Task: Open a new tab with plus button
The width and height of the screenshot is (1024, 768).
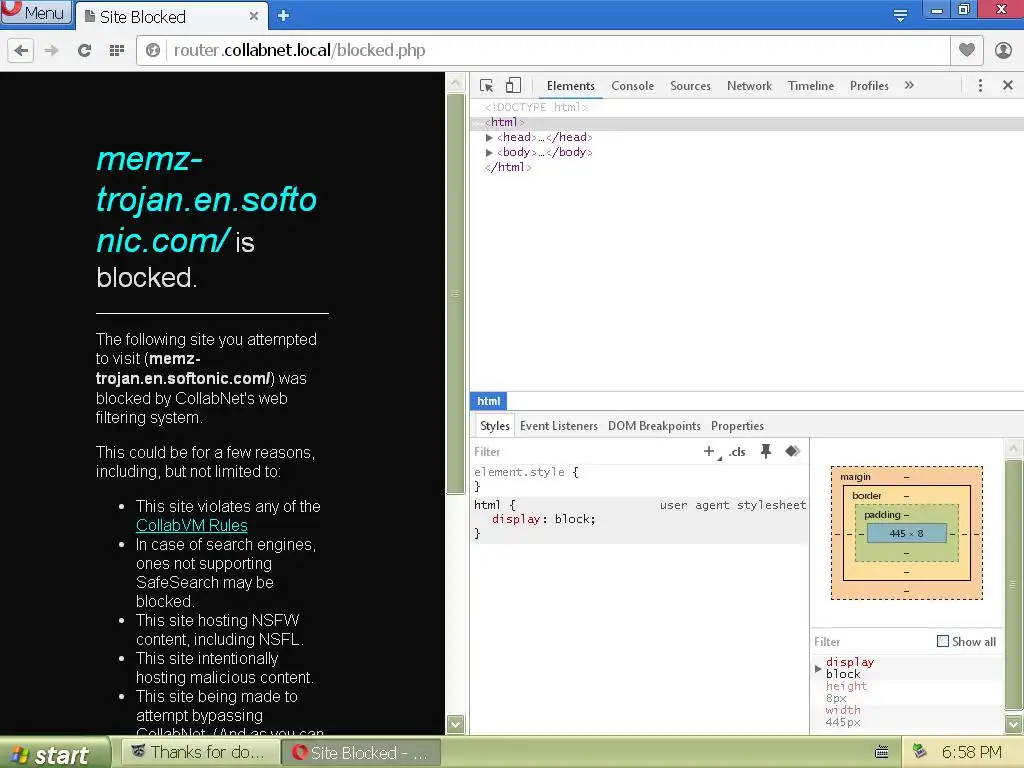Action: pos(283,16)
